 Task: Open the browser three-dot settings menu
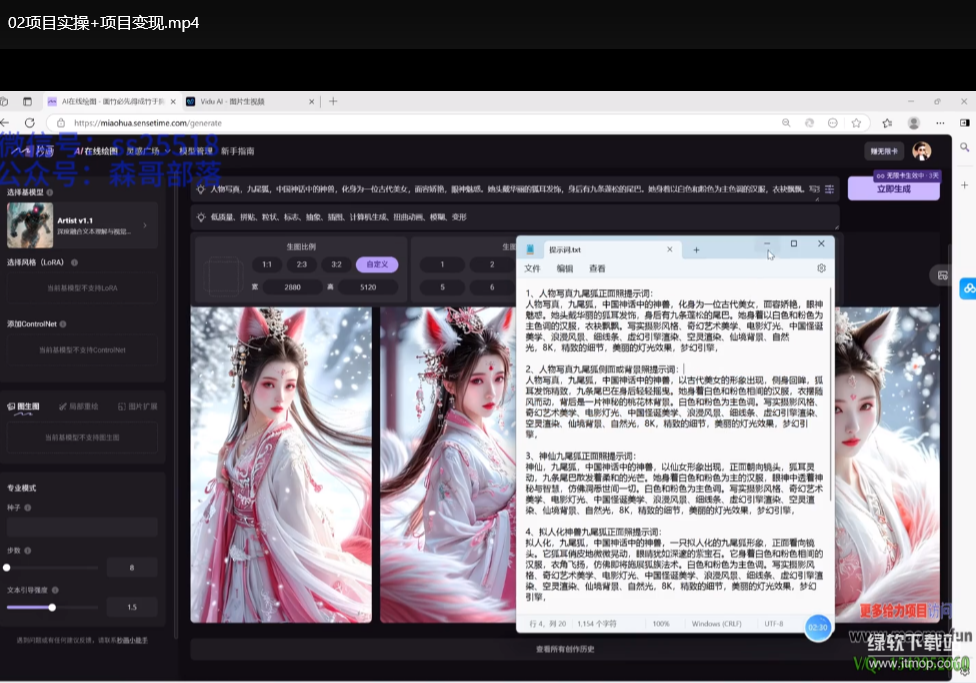pos(940,123)
